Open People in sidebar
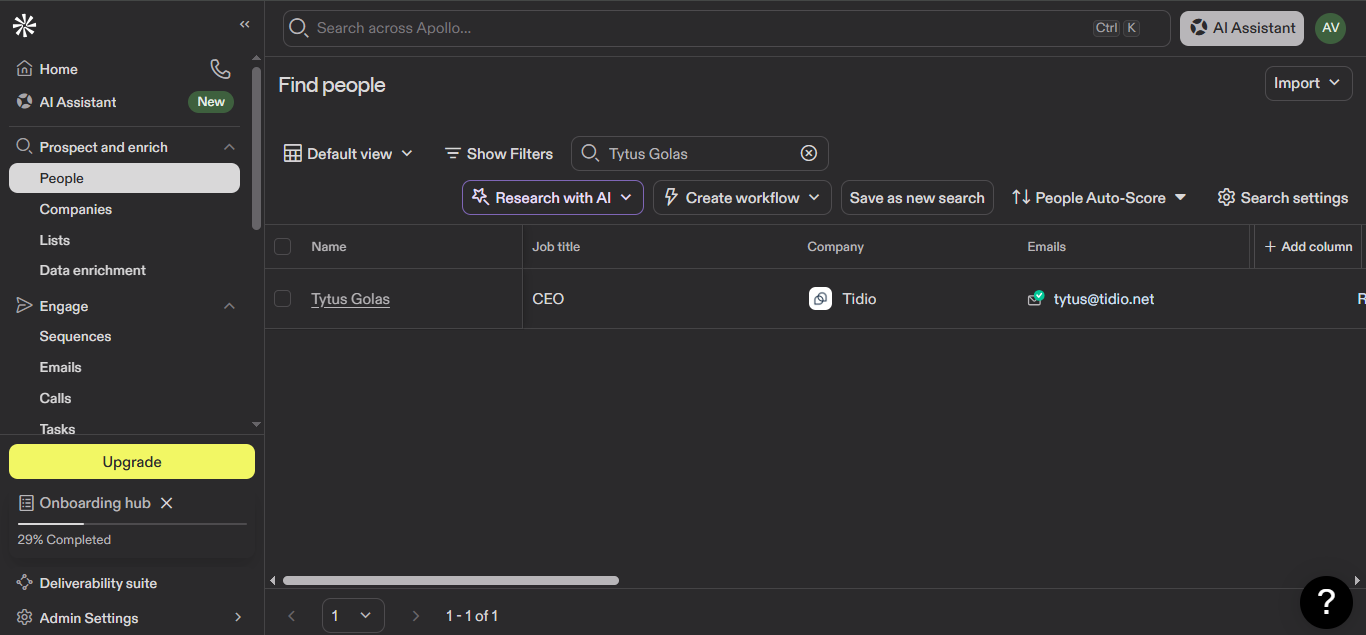Viewport: 1366px width, 635px height. [124, 178]
